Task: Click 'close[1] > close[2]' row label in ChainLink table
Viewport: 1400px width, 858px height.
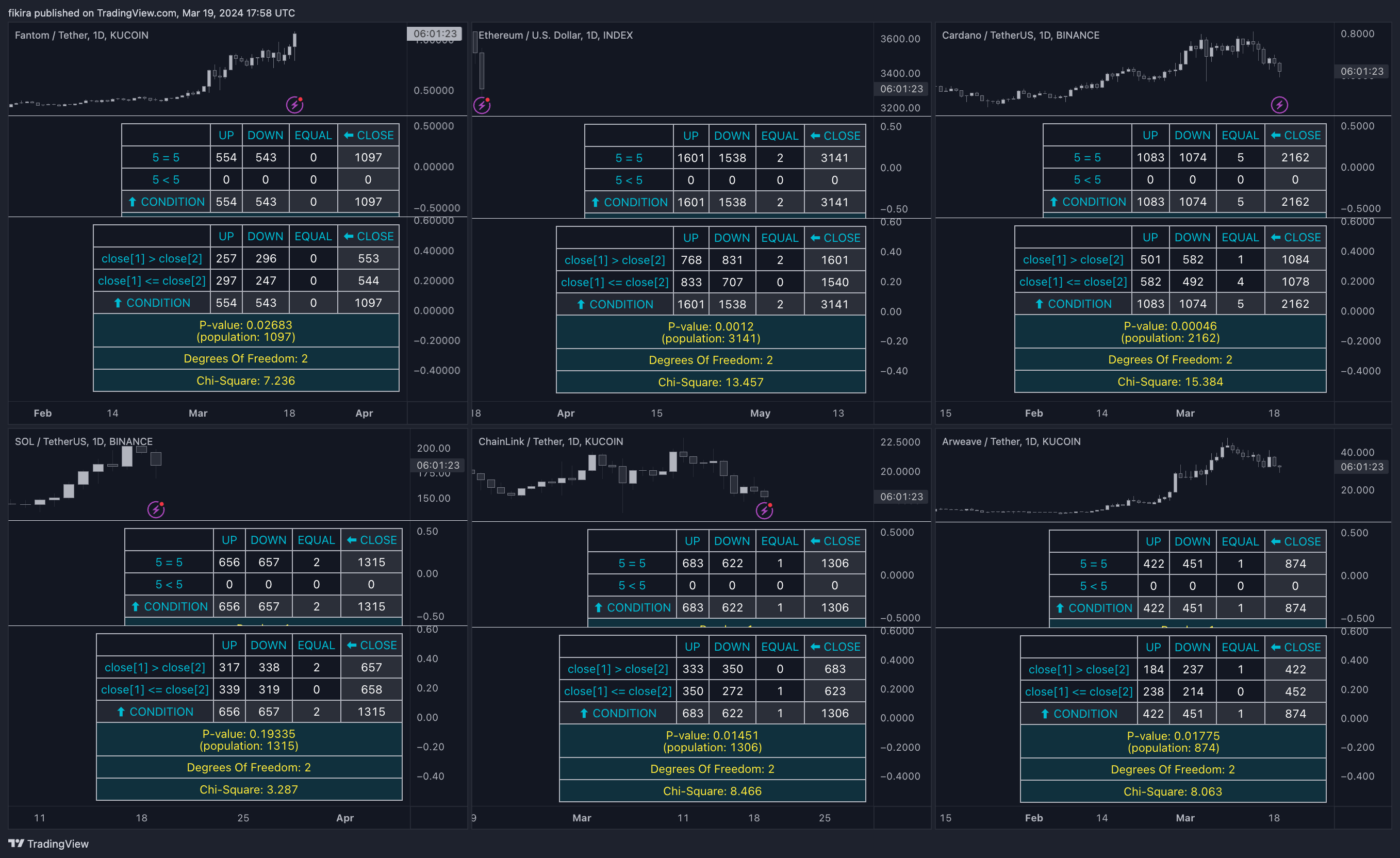Action: point(618,669)
